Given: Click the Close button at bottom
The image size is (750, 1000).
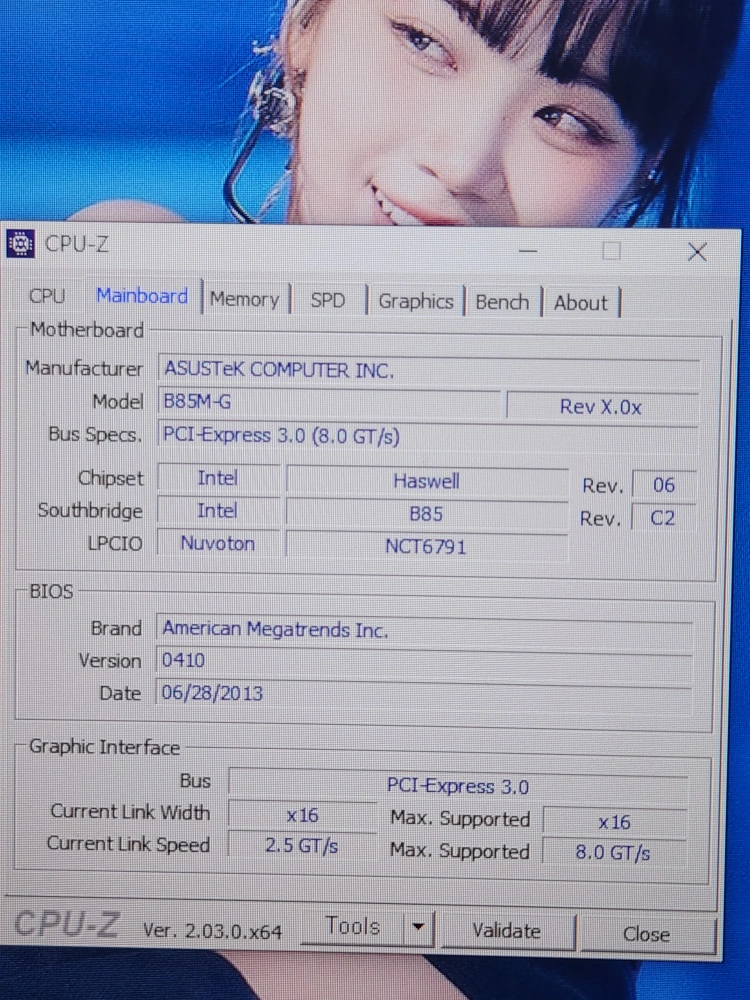Looking at the screenshot, I should coord(646,934).
